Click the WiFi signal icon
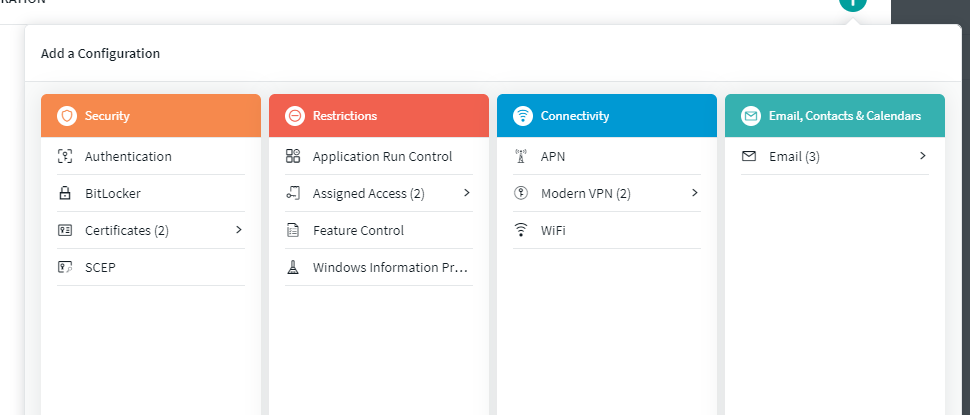970x415 pixels. [521, 230]
